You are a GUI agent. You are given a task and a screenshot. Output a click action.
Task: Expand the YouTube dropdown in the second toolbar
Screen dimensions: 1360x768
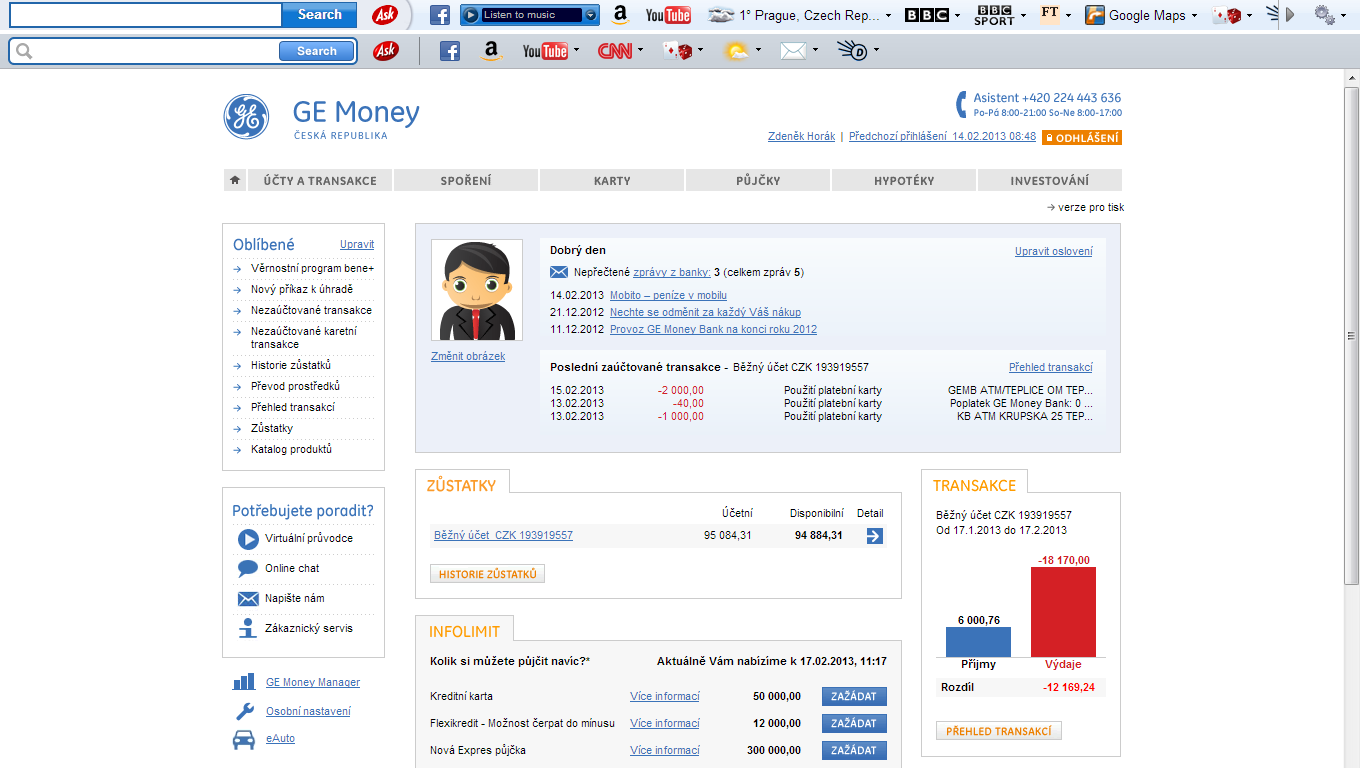tap(576, 49)
